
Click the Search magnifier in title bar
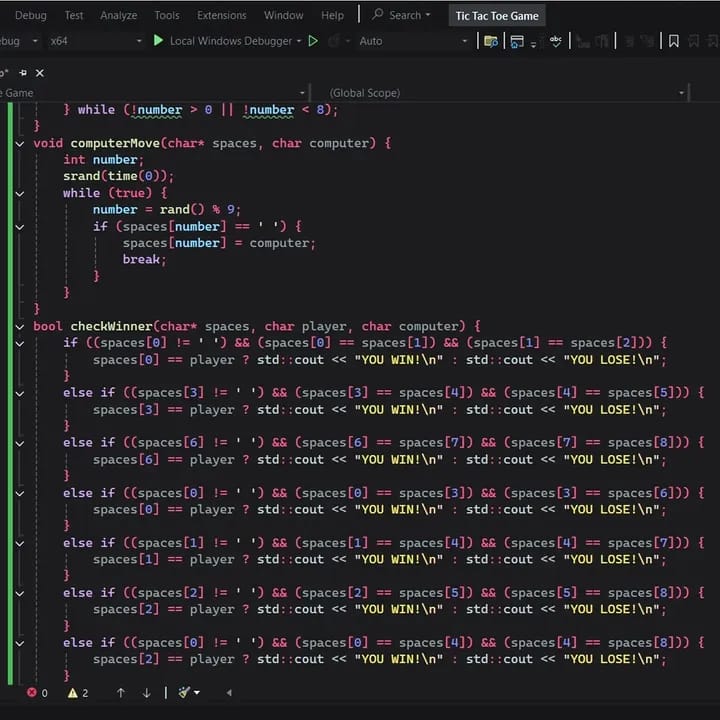pos(377,14)
